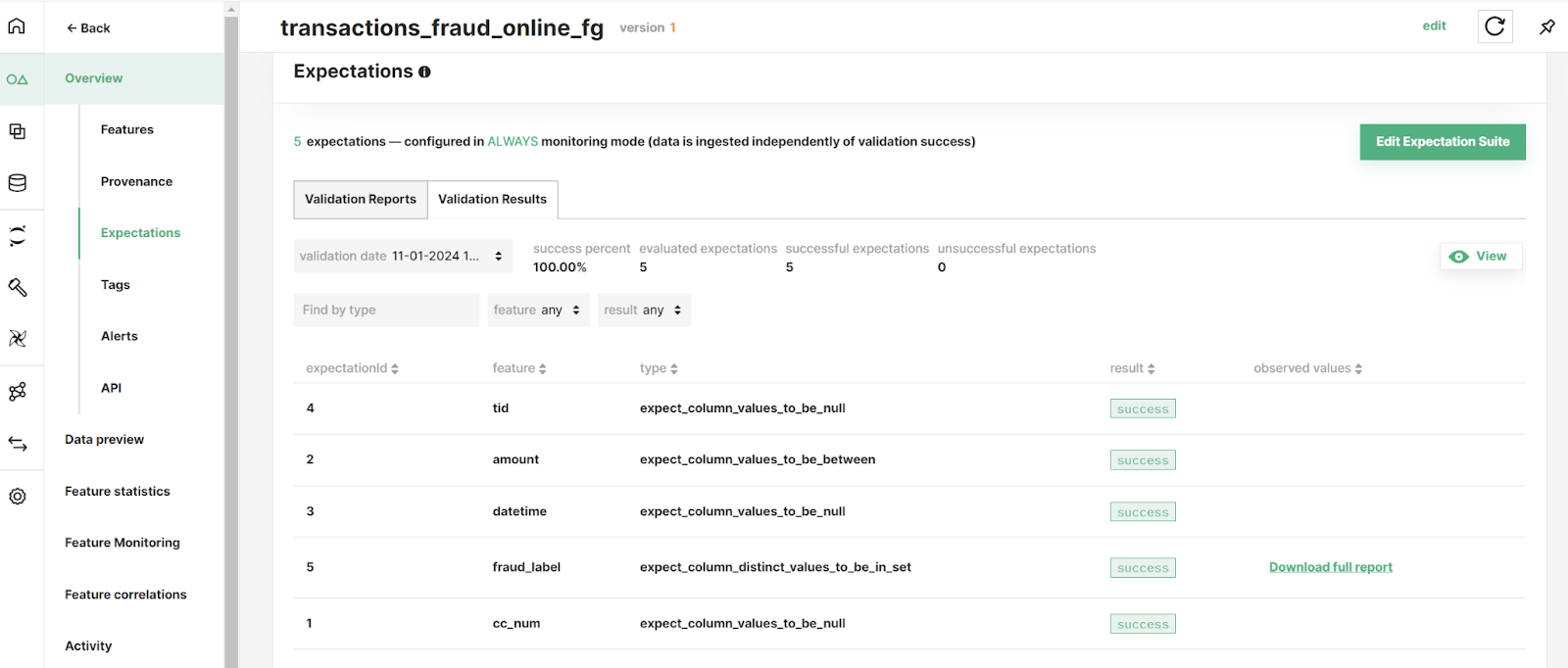Open the layers copy icon in sidebar
The width and height of the screenshot is (1568, 668).
tap(18, 131)
